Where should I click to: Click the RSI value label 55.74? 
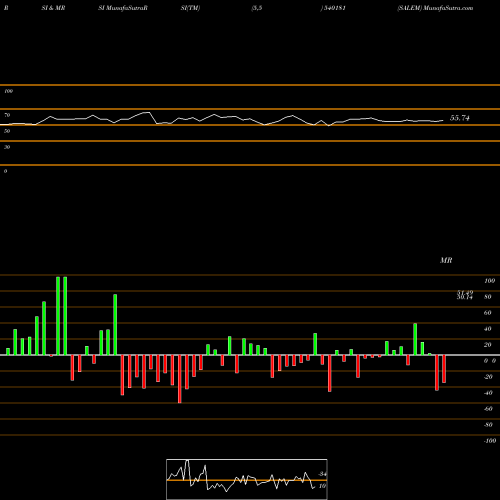pyautogui.click(x=460, y=118)
